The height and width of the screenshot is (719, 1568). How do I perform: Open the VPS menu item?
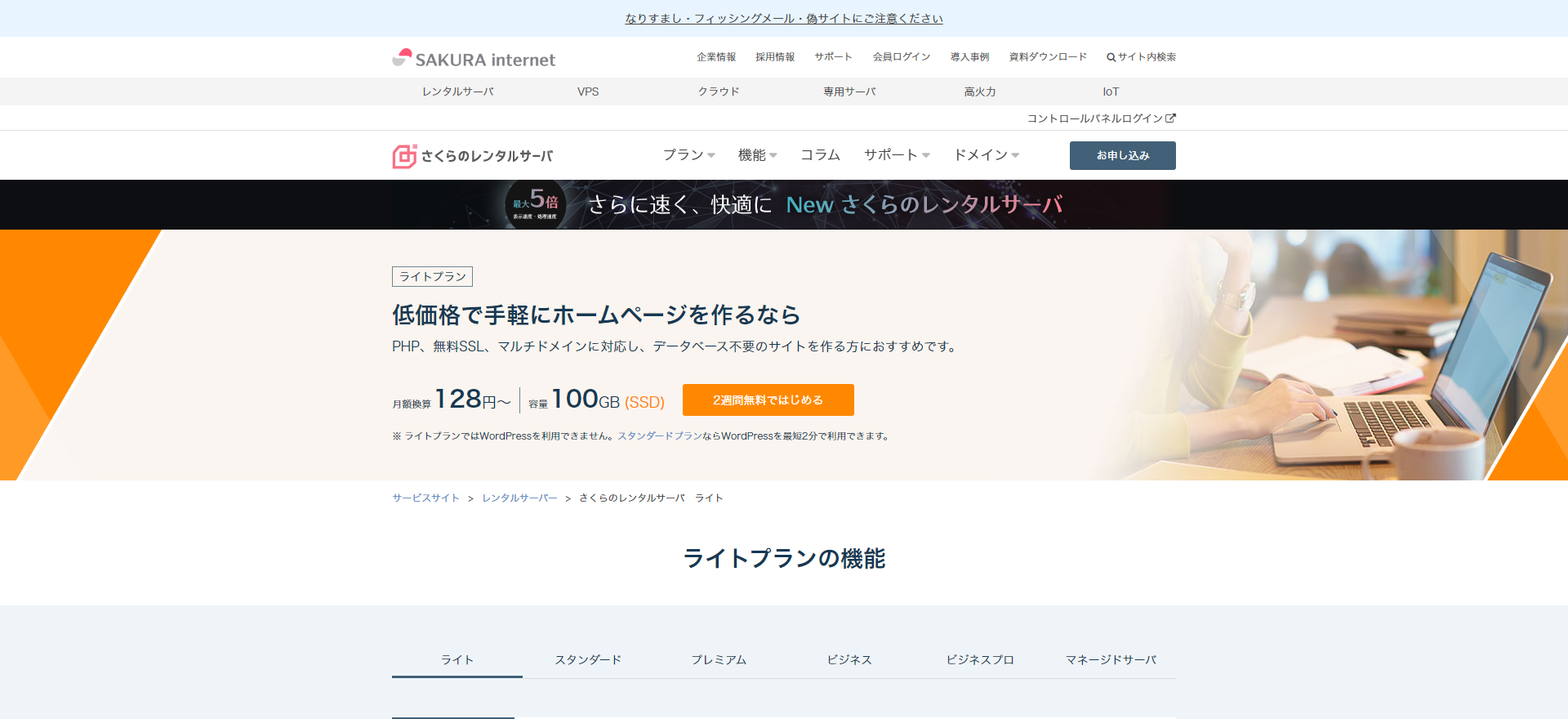(x=588, y=92)
